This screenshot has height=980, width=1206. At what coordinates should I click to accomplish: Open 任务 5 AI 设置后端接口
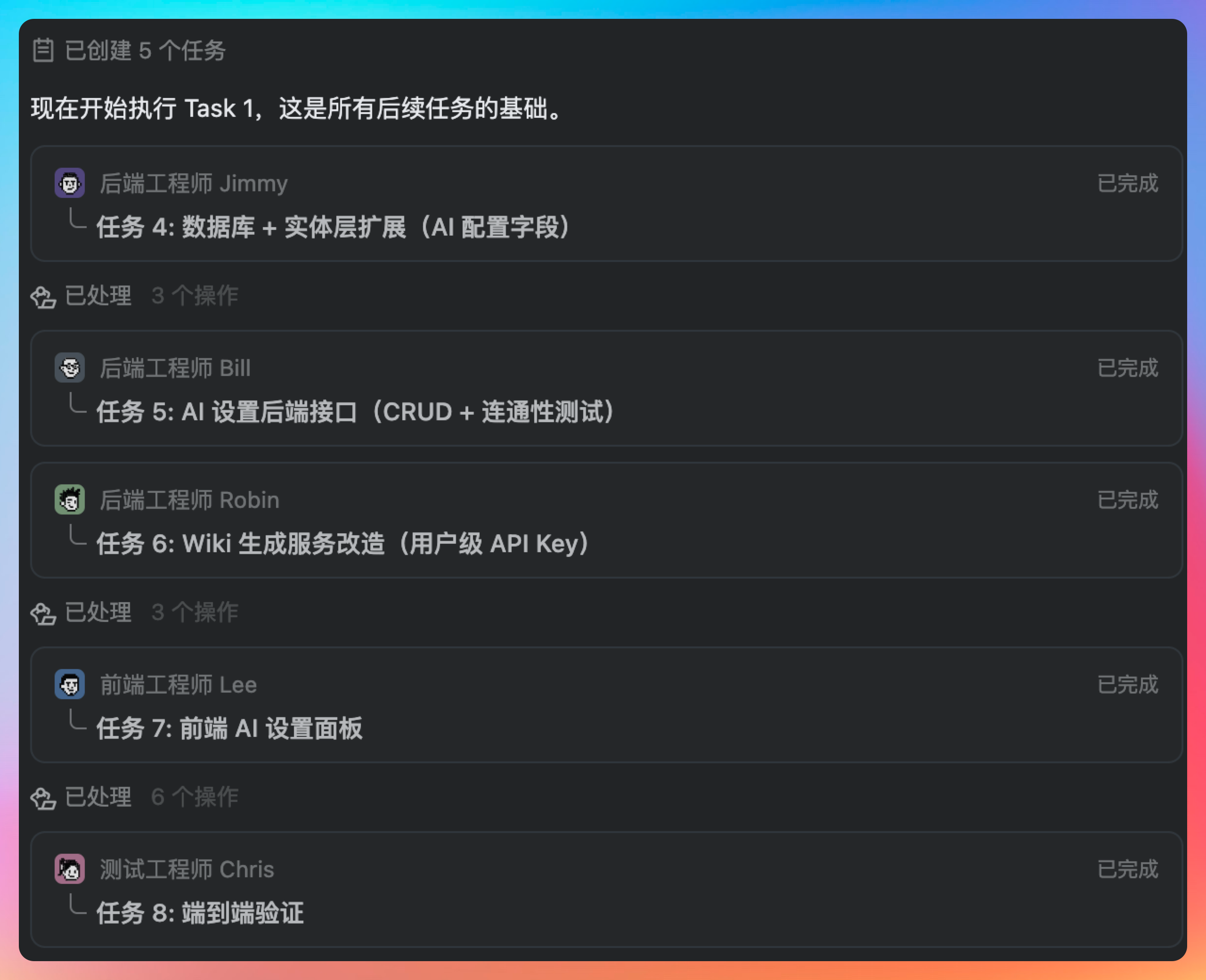(356, 412)
